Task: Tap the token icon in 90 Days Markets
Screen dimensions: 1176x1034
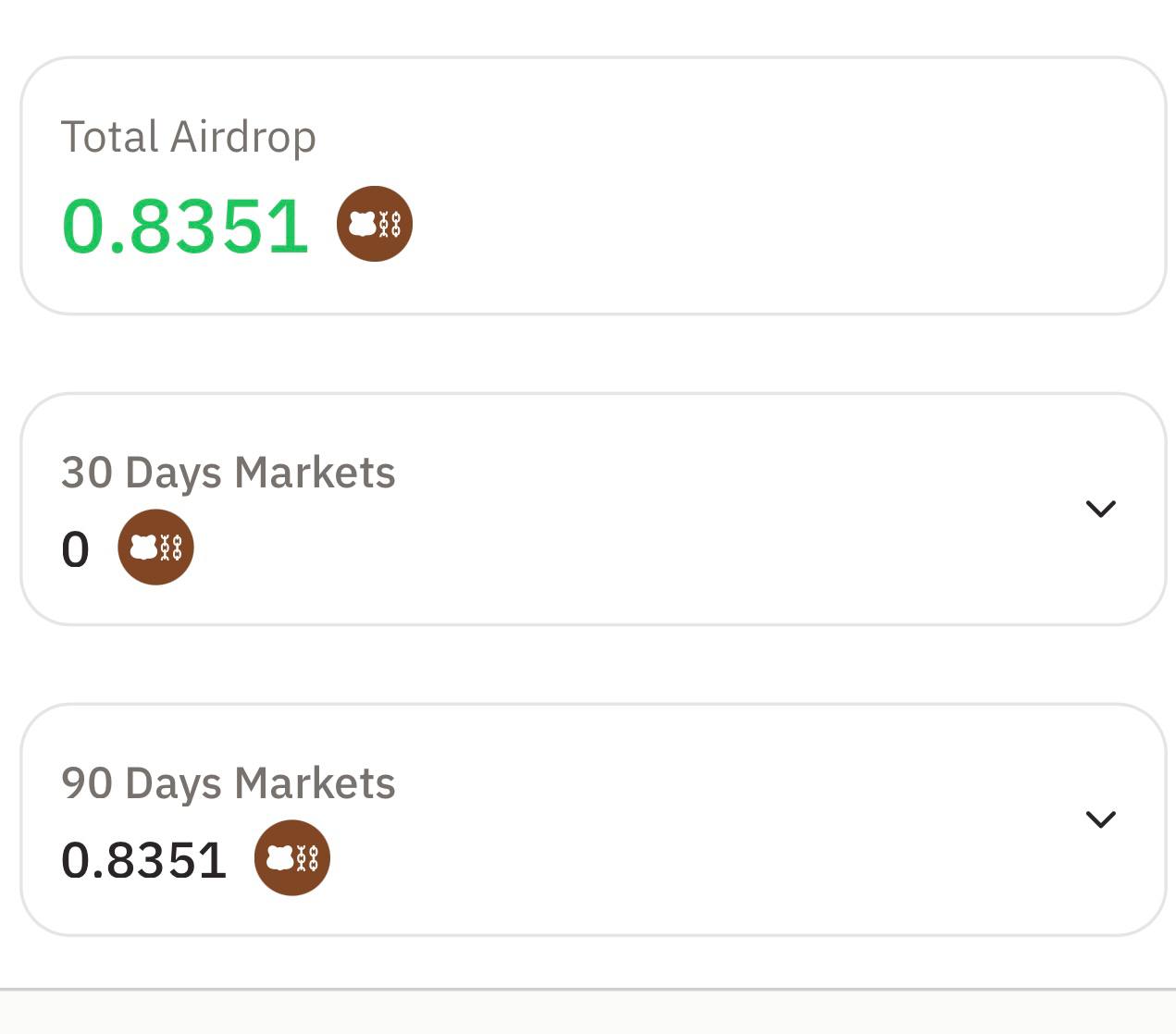Action: [x=292, y=858]
